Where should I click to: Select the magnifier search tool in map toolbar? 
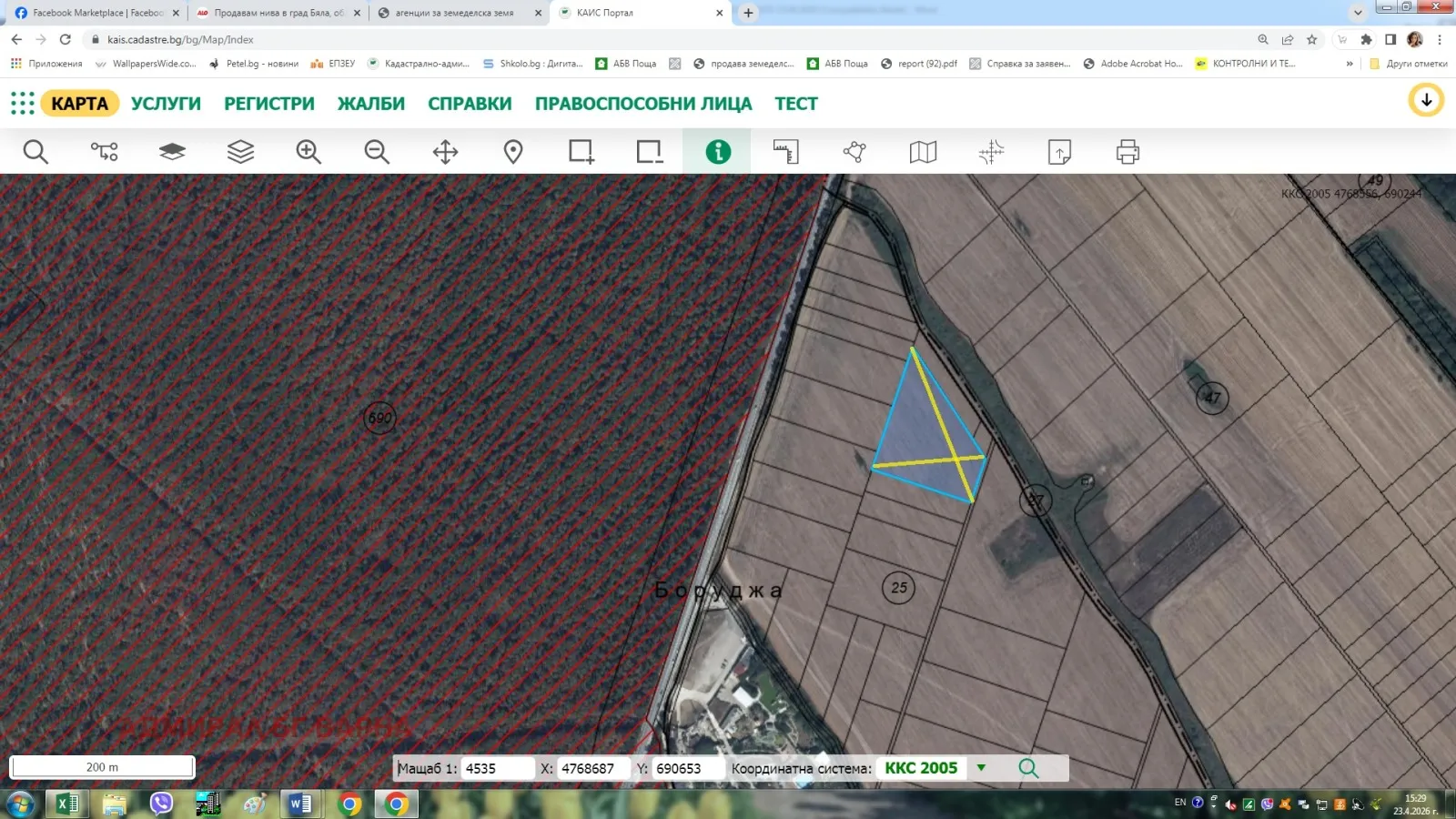point(35,152)
